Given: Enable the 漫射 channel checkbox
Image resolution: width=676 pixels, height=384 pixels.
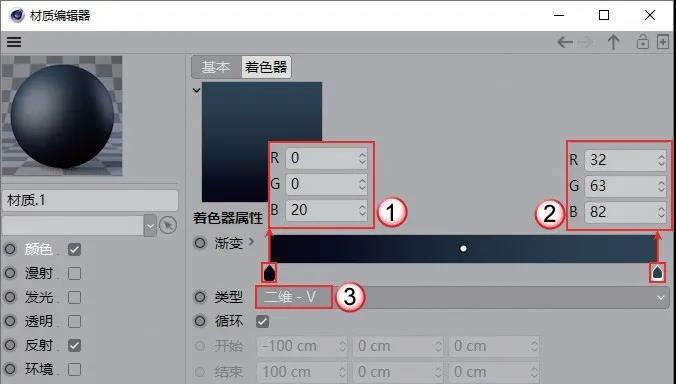Looking at the screenshot, I should point(75,273).
